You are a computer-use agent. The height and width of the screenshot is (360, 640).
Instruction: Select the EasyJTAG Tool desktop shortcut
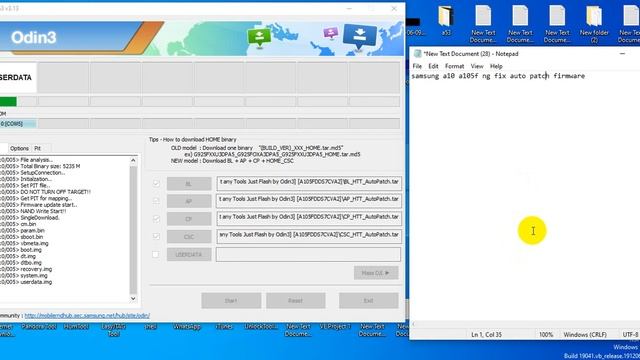(113, 330)
